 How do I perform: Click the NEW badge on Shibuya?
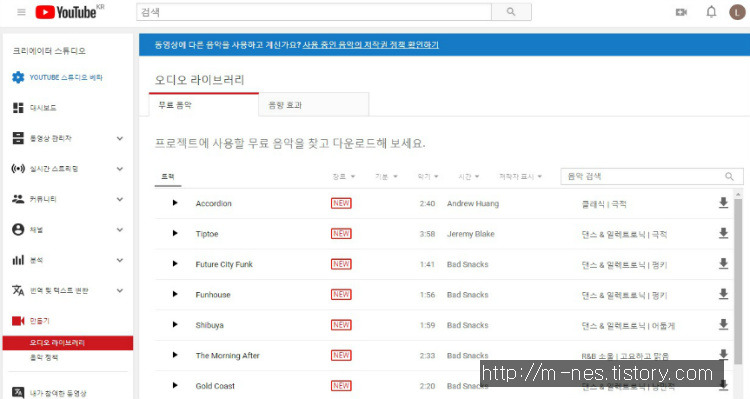(341, 325)
